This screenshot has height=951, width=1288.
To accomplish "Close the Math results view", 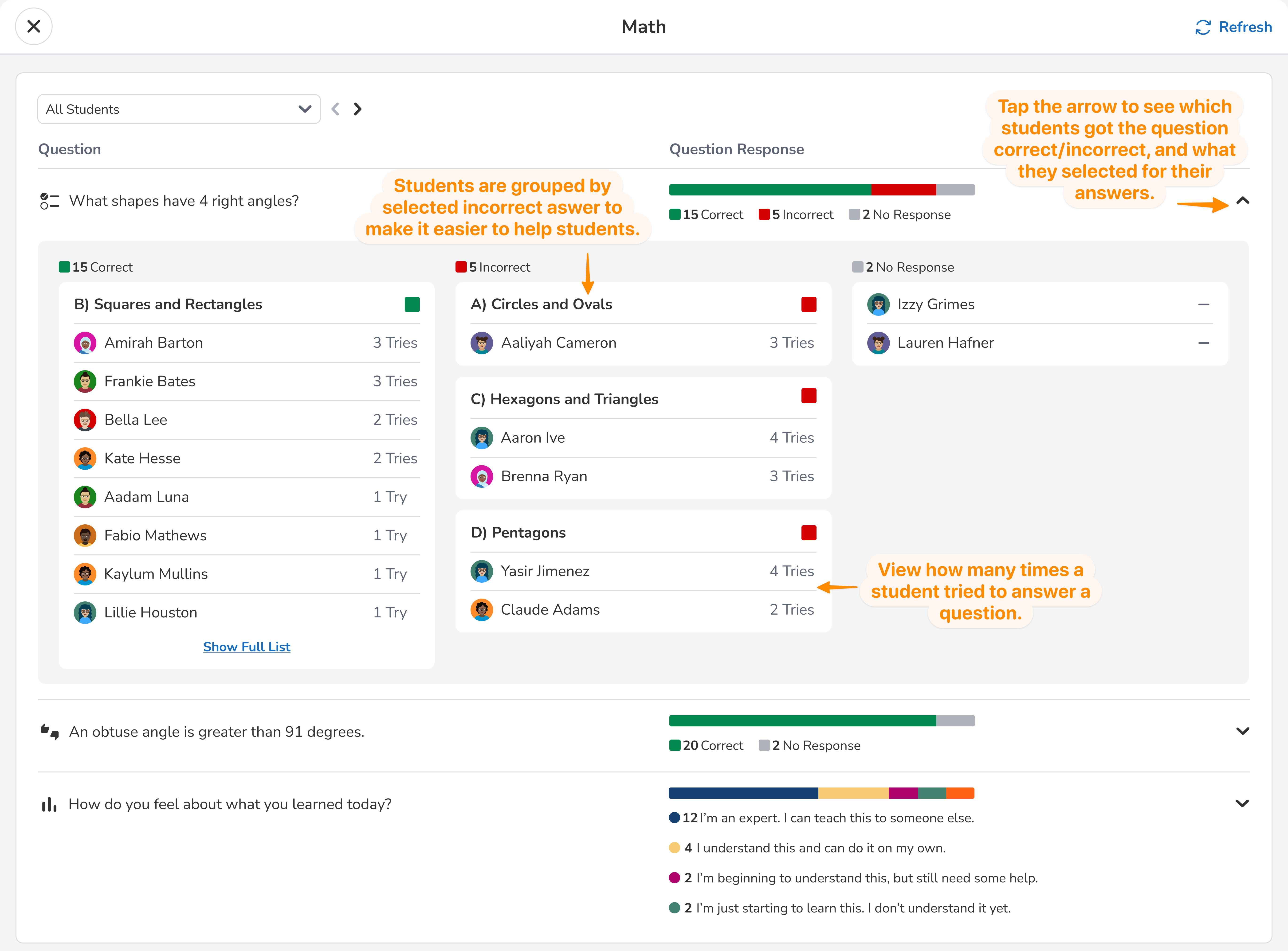I will 33,27.
